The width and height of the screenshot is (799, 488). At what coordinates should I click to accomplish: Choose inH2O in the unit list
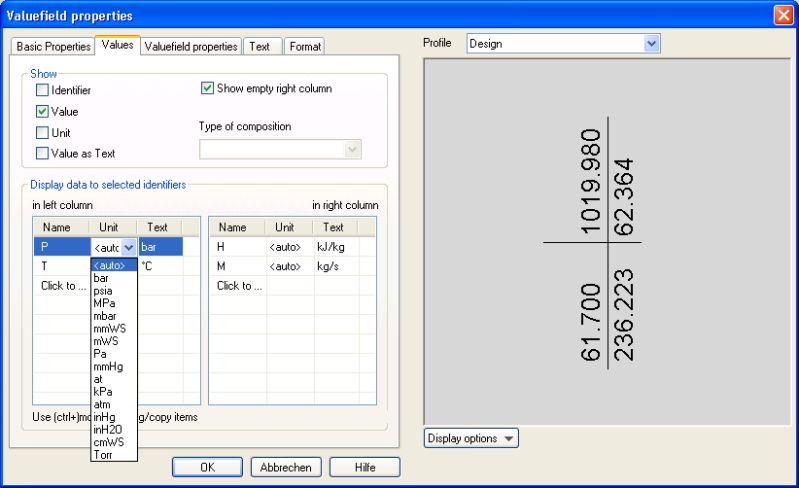click(x=114, y=429)
